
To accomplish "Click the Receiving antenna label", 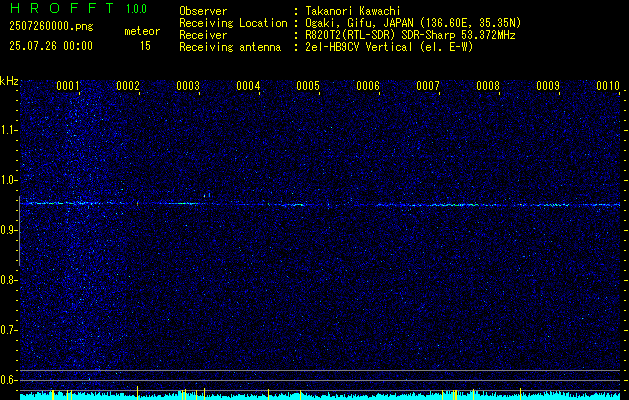I will point(230,47).
